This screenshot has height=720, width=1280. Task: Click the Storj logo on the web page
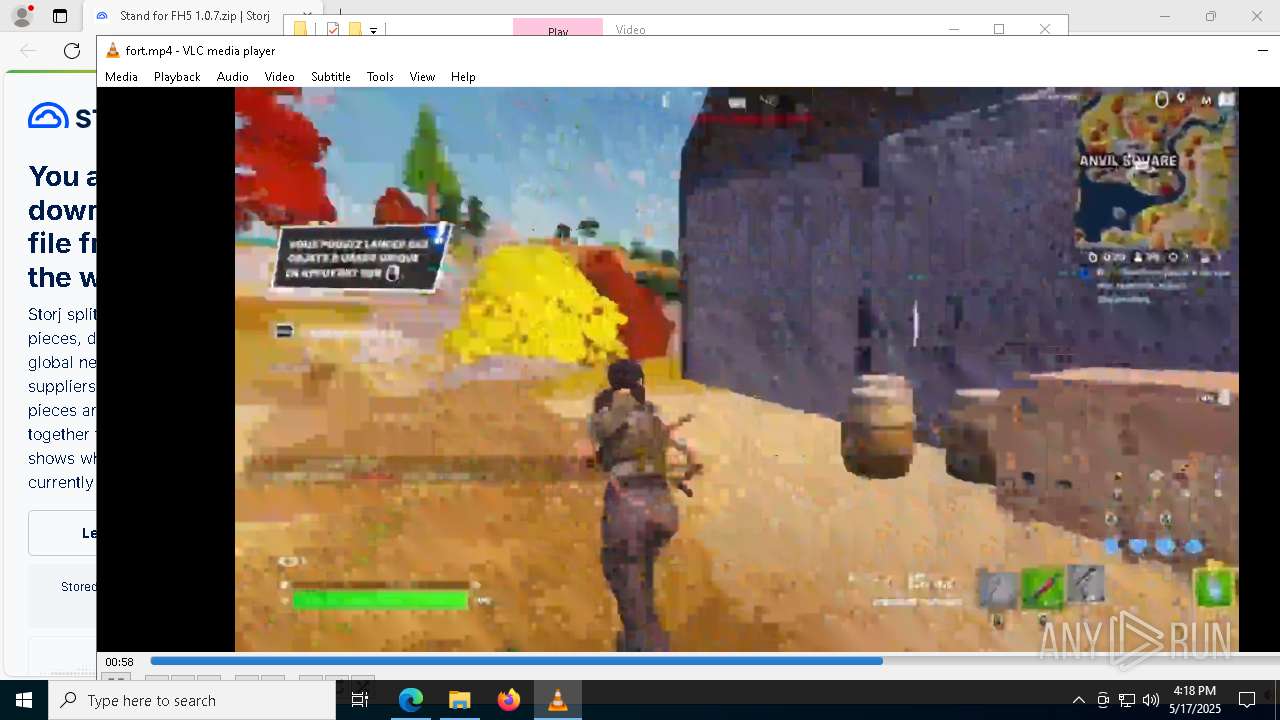tap(62, 117)
